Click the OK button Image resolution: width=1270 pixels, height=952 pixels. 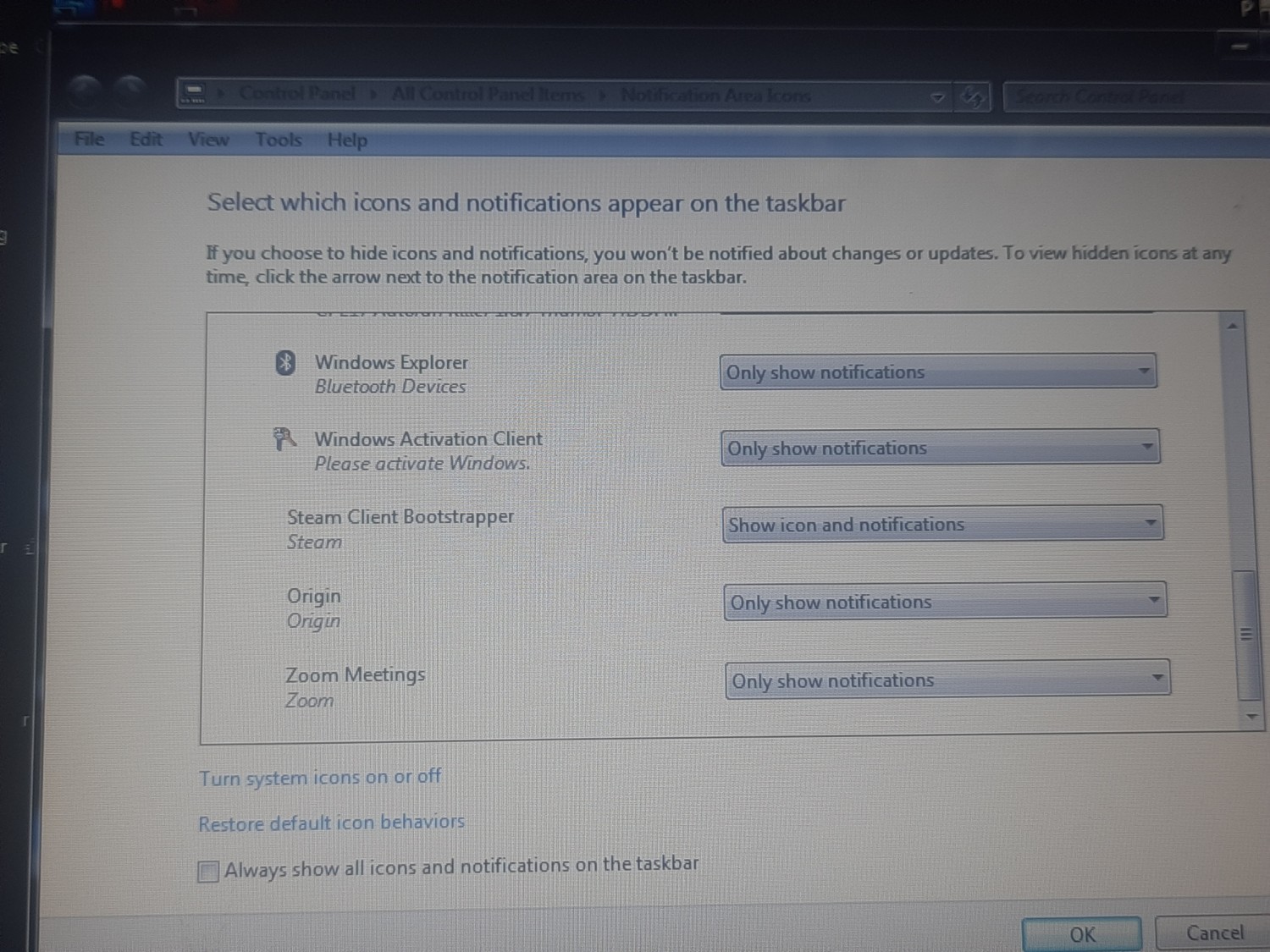(1082, 934)
